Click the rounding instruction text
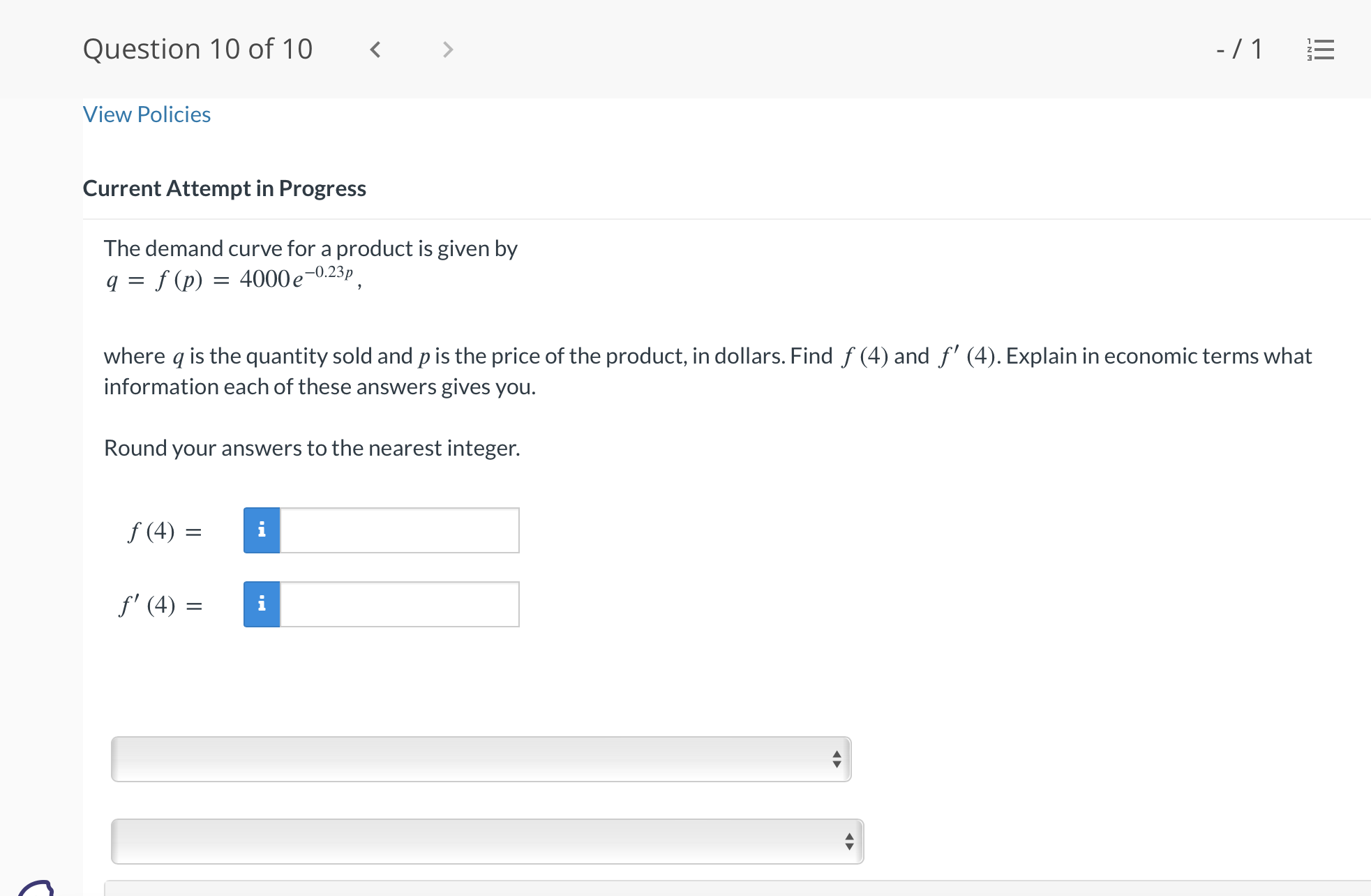The height and width of the screenshot is (896, 1371). pyautogui.click(x=311, y=447)
